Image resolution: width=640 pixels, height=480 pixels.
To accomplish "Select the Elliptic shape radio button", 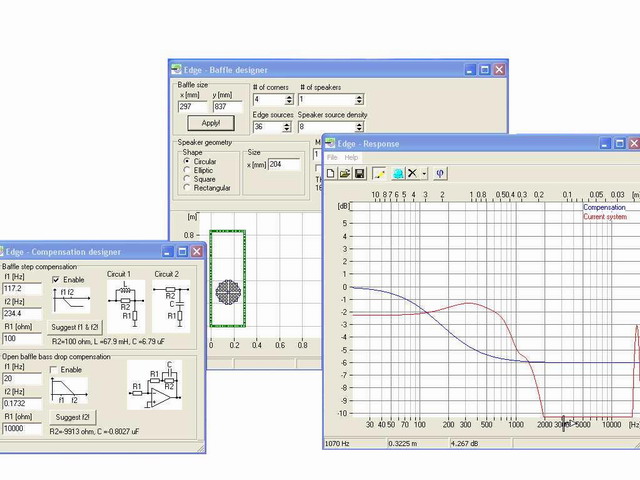I will 187,170.
